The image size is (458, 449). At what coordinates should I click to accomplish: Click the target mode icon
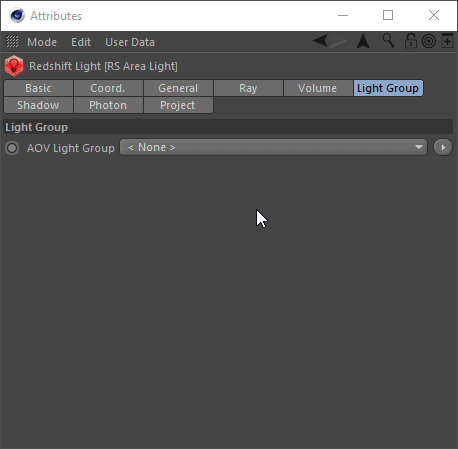(429, 41)
